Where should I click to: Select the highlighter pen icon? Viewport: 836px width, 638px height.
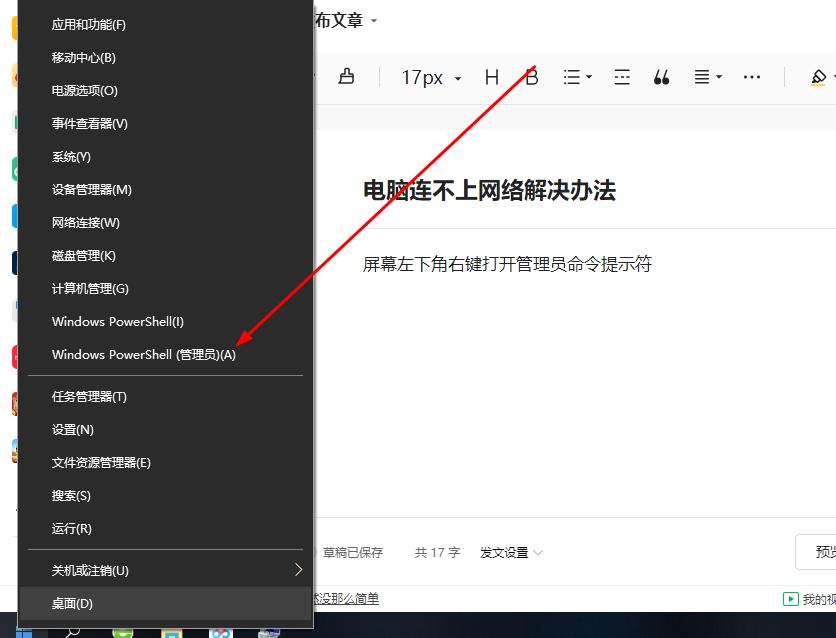pos(818,77)
